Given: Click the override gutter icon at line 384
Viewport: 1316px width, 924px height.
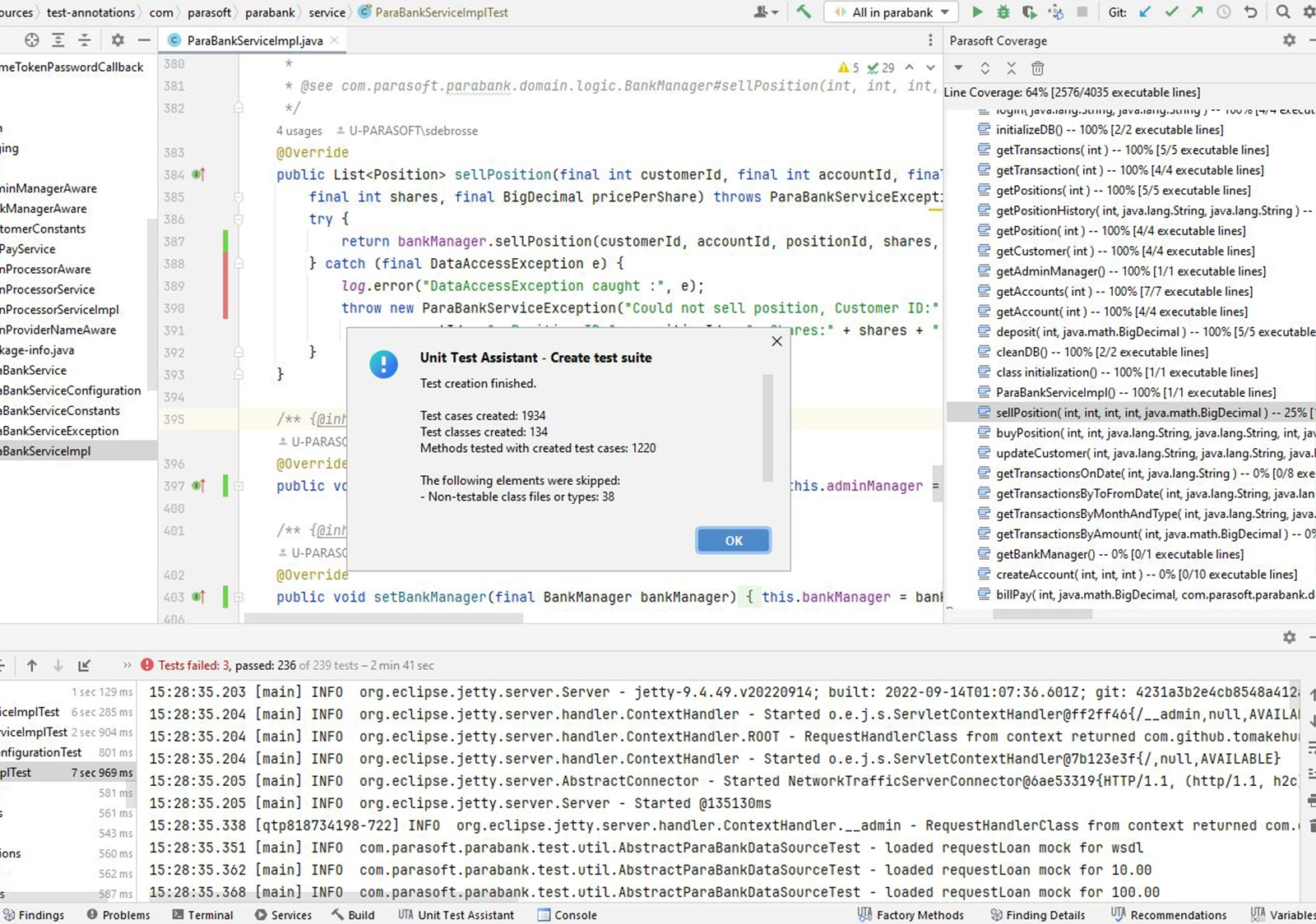Looking at the screenshot, I should coord(198,174).
